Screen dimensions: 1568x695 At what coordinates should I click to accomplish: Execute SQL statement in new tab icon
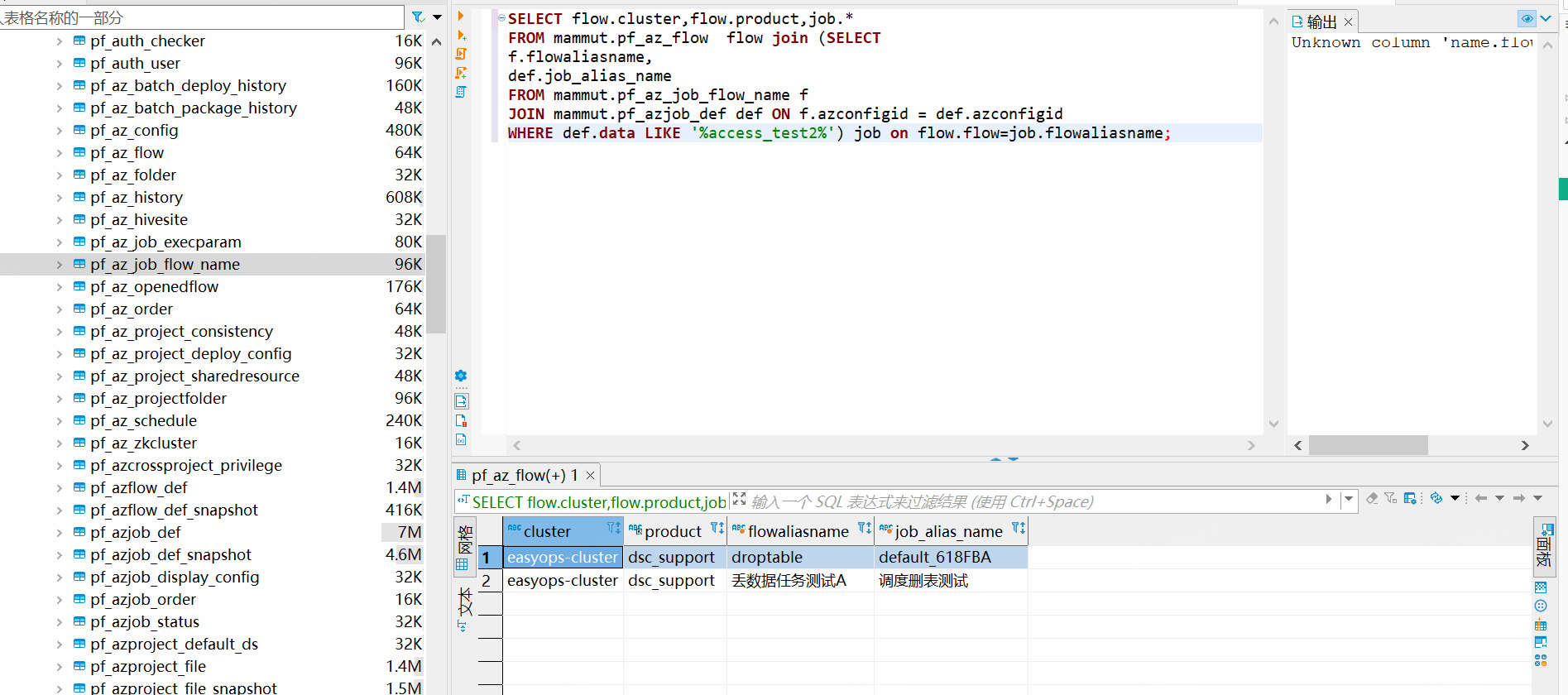coord(461,35)
